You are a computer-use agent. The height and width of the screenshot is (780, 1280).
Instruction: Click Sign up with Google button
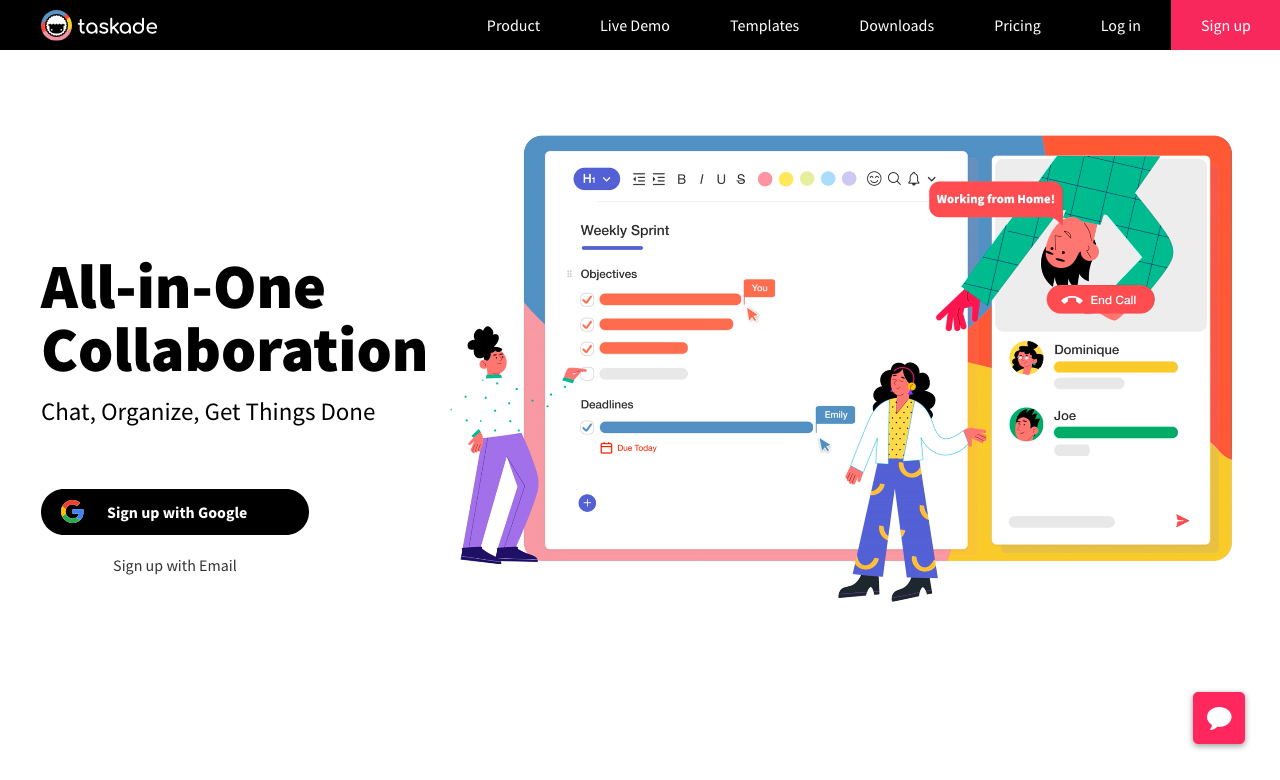[175, 512]
